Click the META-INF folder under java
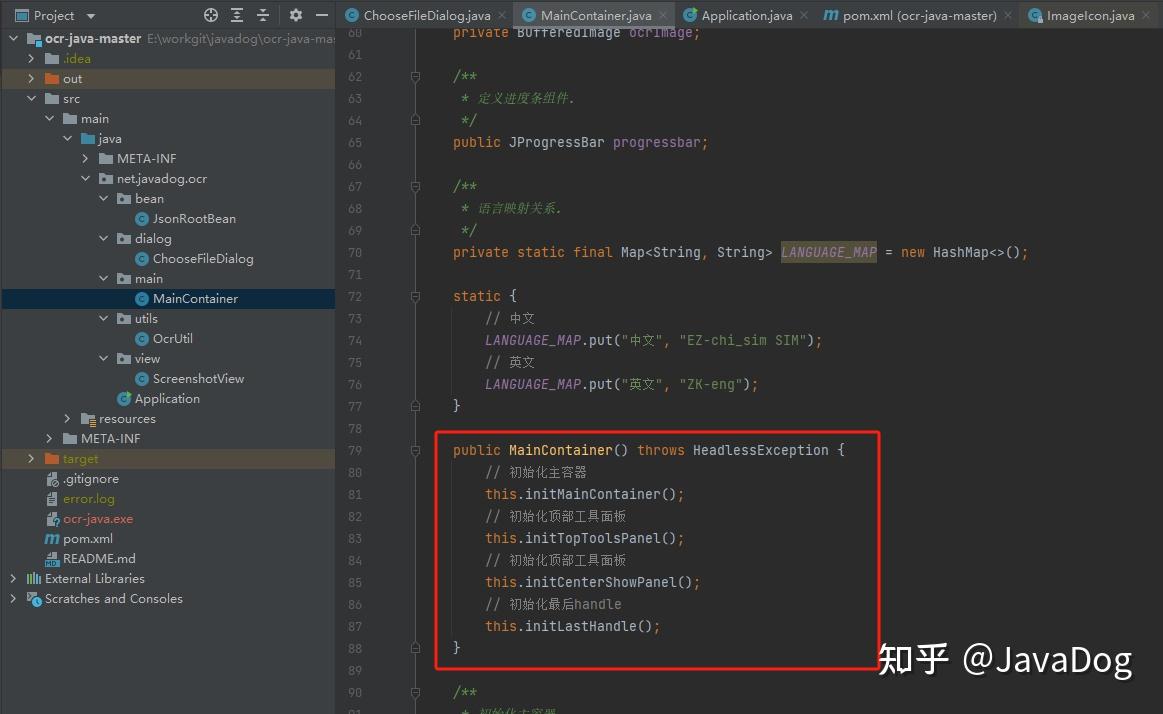This screenshot has width=1163, height=714. coord(146,159)
